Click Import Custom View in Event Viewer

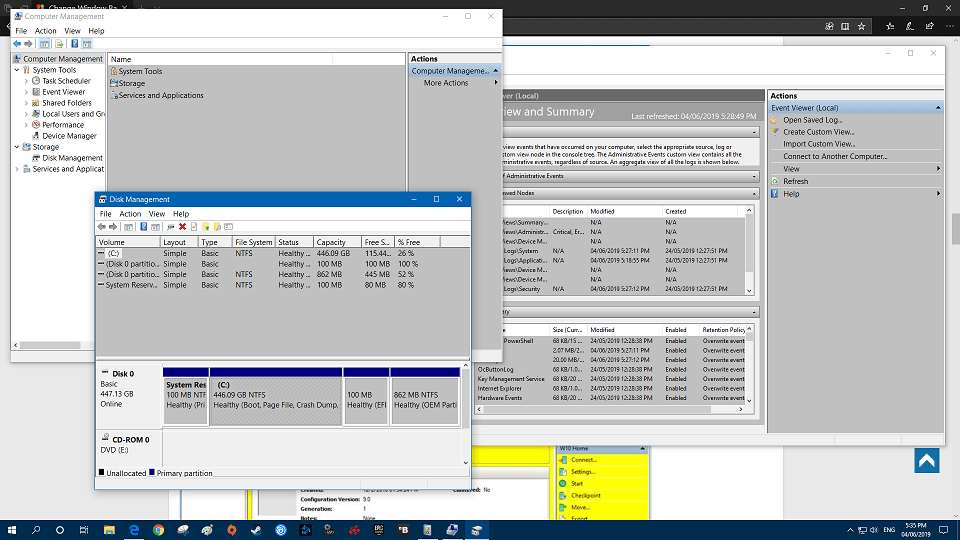(x=819, y=144)
